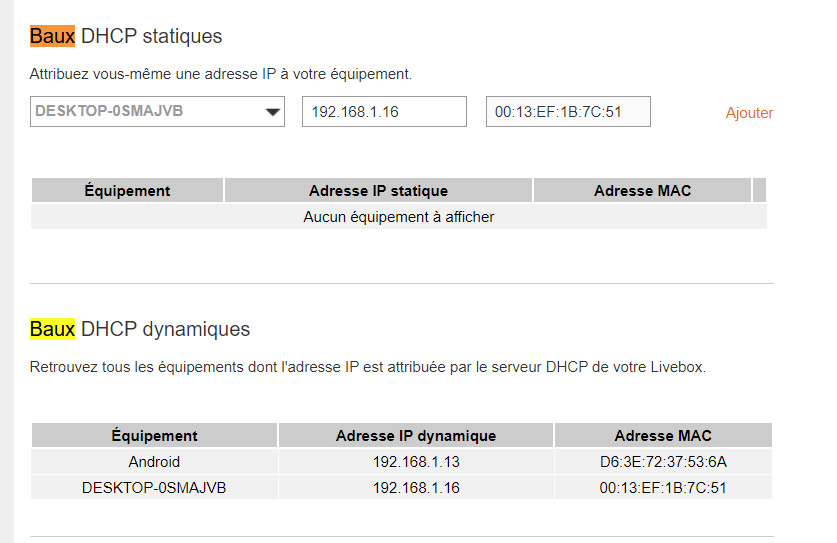
Task: Click the Adresse IP dynamique column header
Action: 416,436
